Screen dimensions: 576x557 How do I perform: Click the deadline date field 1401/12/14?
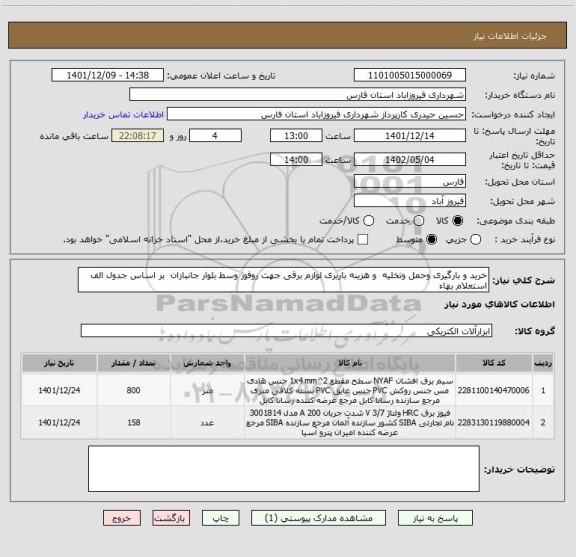(410, 136)
